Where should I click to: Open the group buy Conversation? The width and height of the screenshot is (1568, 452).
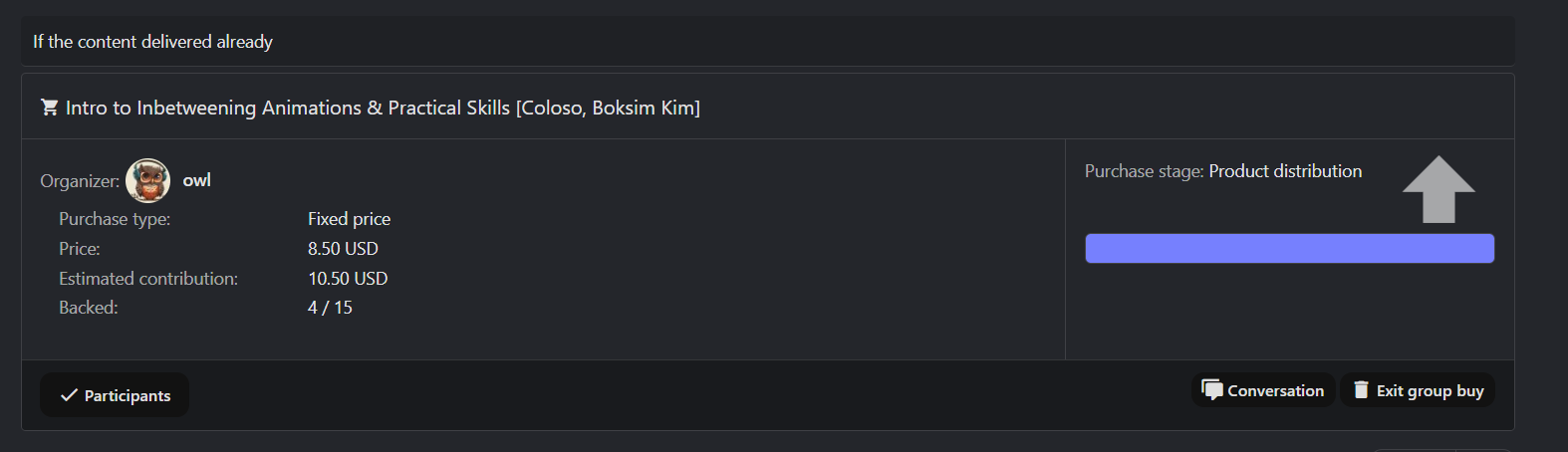coord(1263,390)
